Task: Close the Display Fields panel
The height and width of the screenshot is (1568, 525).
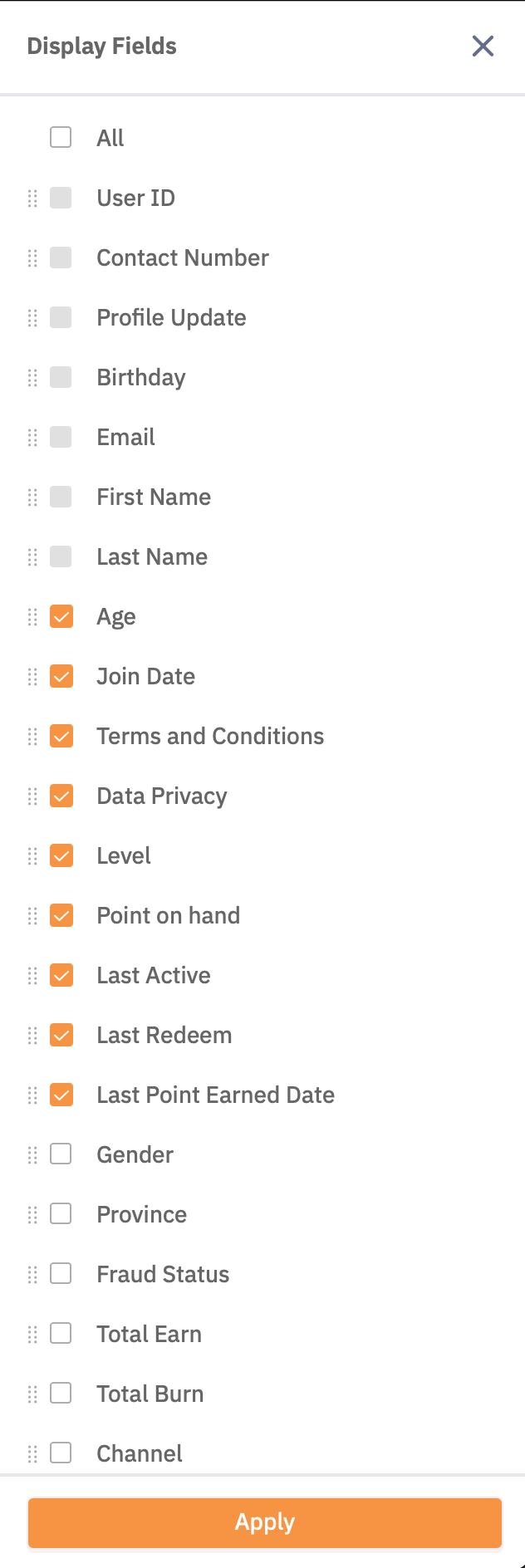Action: [483, 47]
